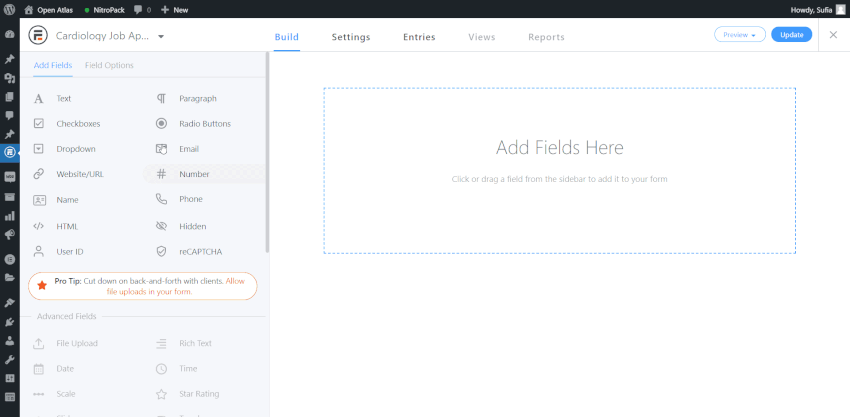Click the sidebar vertical scrollbar
850x417 pixels.
tap(267, 150)
